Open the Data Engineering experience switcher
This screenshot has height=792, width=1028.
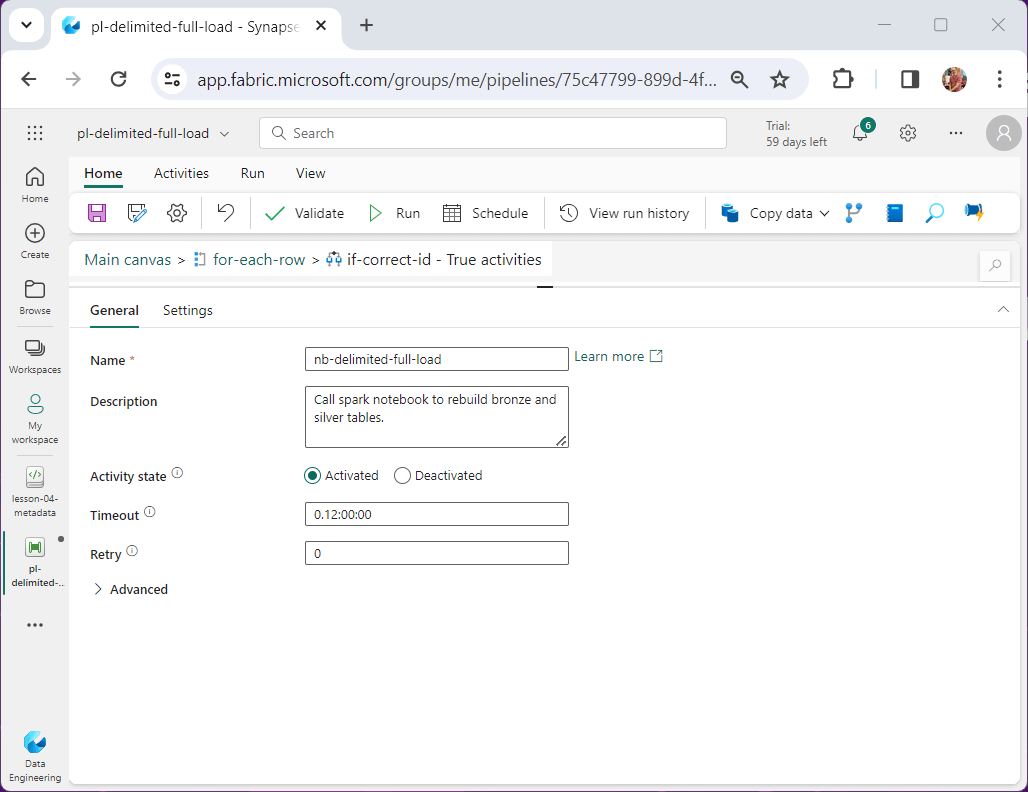pos(35,757)
